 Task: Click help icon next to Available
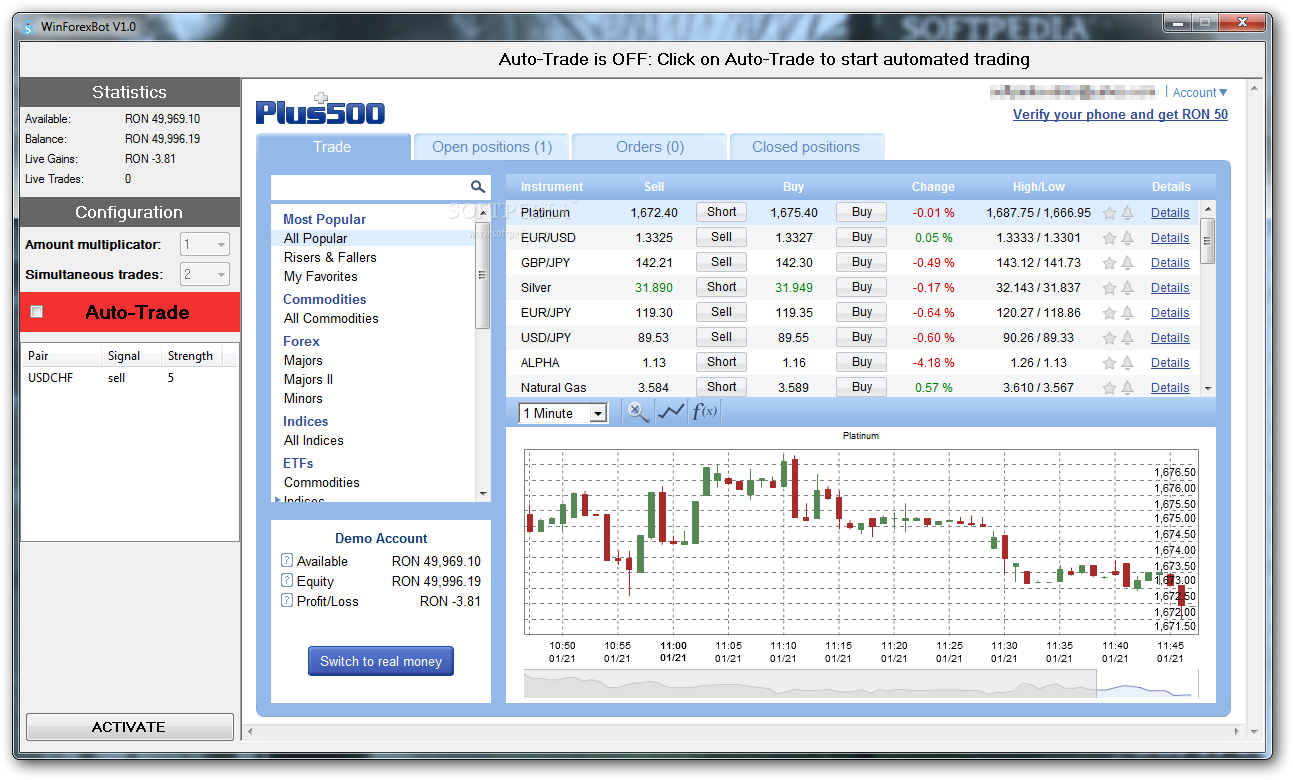[287, 561]
